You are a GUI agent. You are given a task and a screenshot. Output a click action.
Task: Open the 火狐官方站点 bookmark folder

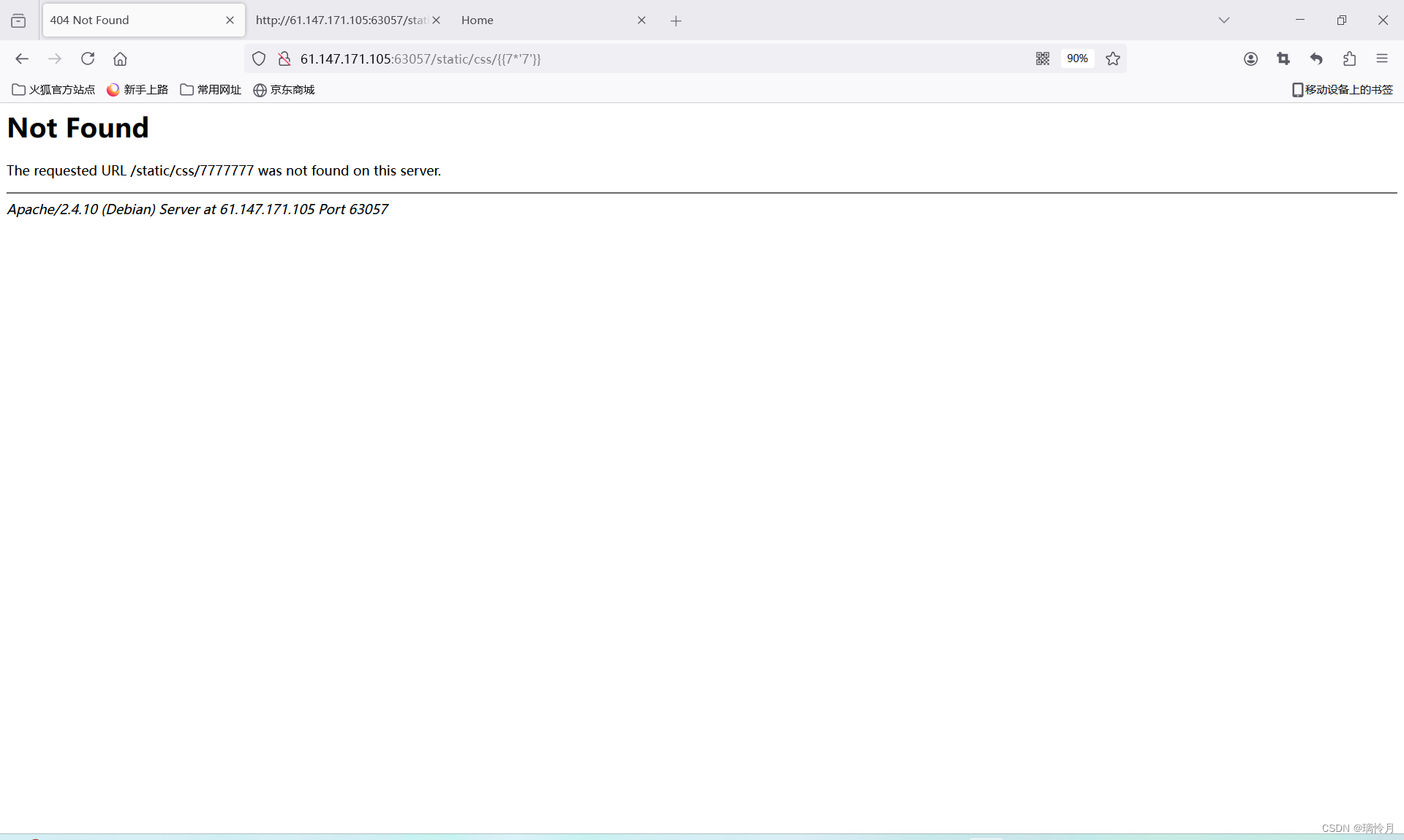pos(53,89)
